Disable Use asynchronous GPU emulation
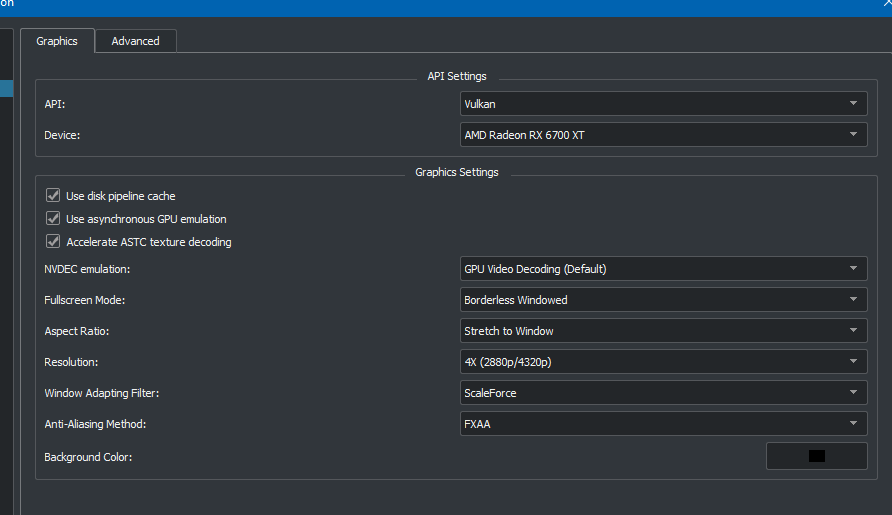This screenshot has width=892, height=515. (53, 219)
